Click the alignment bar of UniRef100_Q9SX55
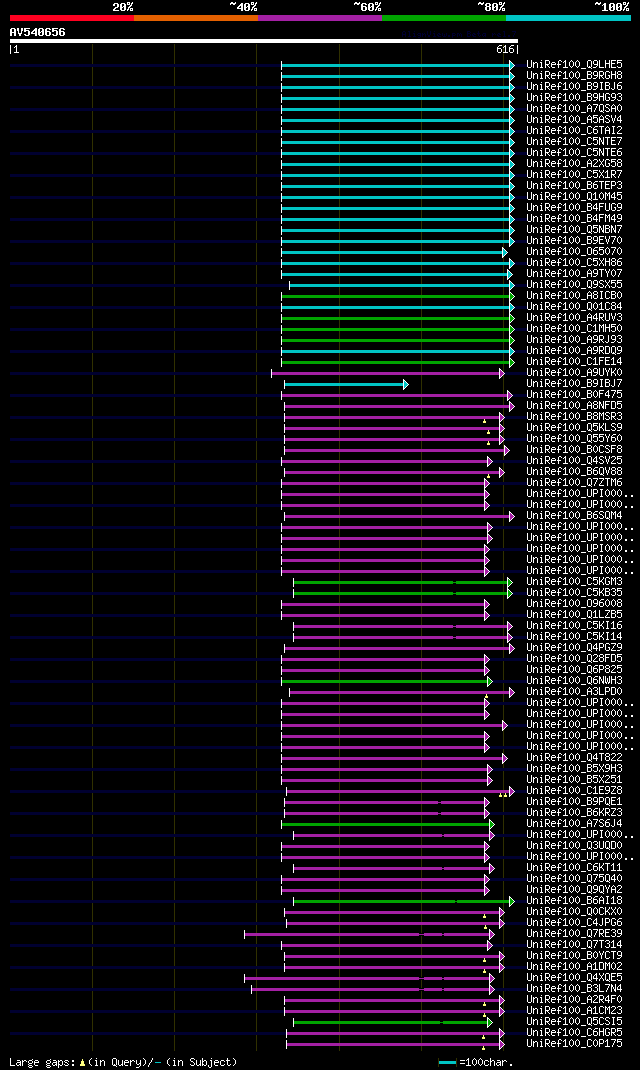The width and height of the screenshot is (640, 1070). tap(401, 286)
